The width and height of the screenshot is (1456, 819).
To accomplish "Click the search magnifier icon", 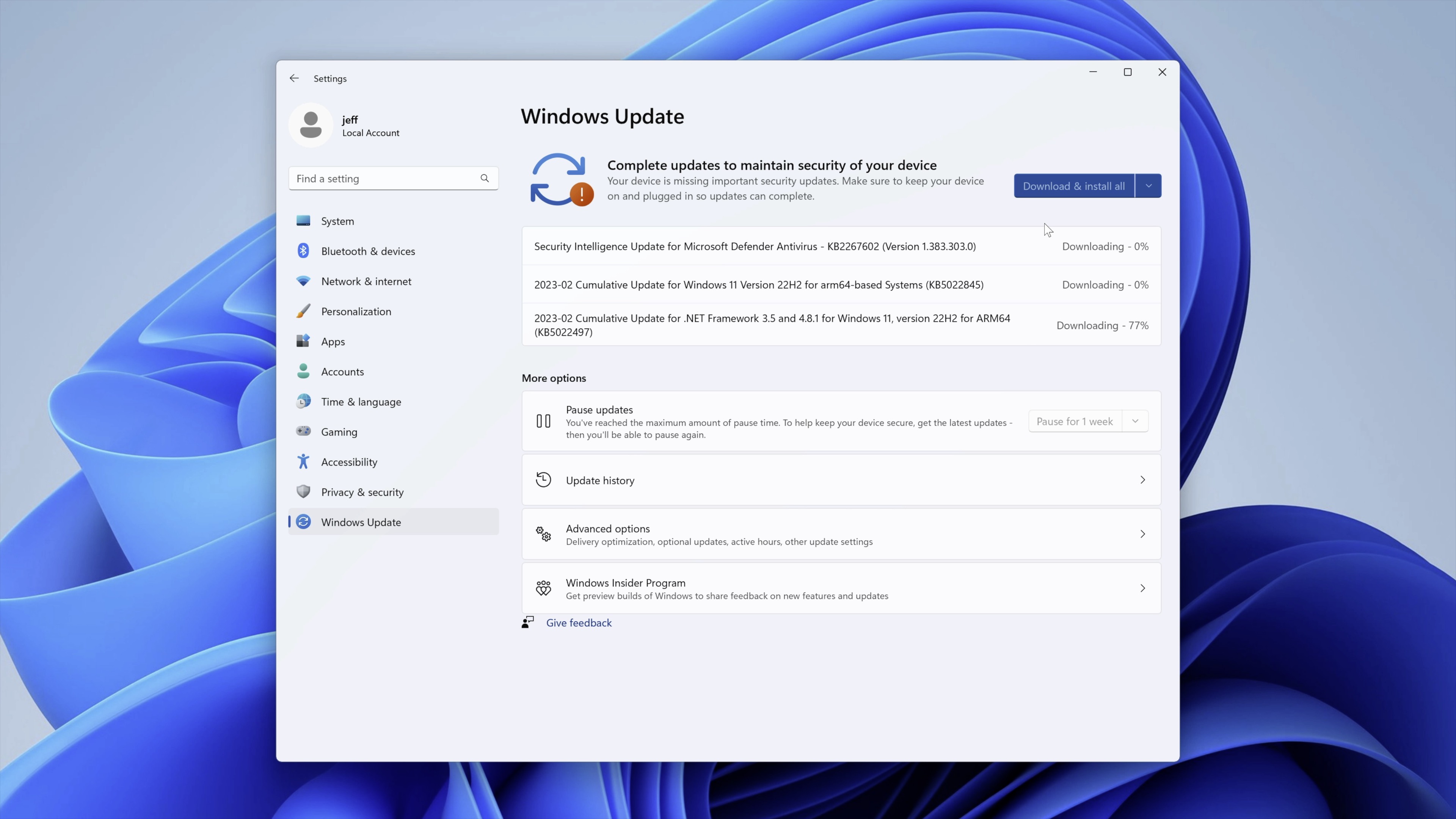I will pyautogui.click(x=485, y=178).
